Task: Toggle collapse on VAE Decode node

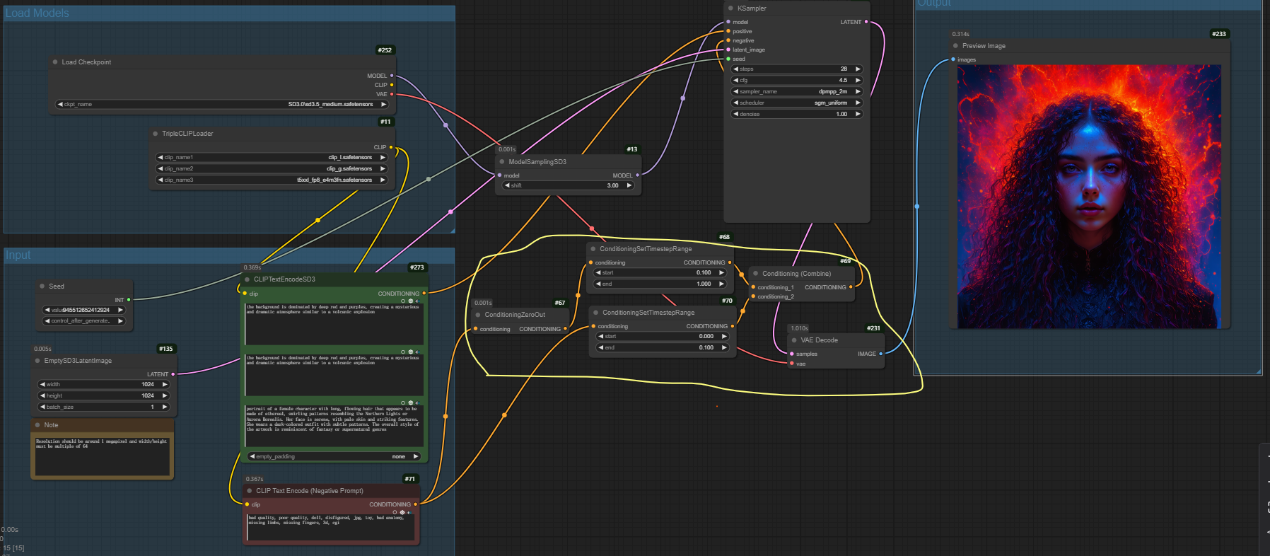Action: pos(794,340)
